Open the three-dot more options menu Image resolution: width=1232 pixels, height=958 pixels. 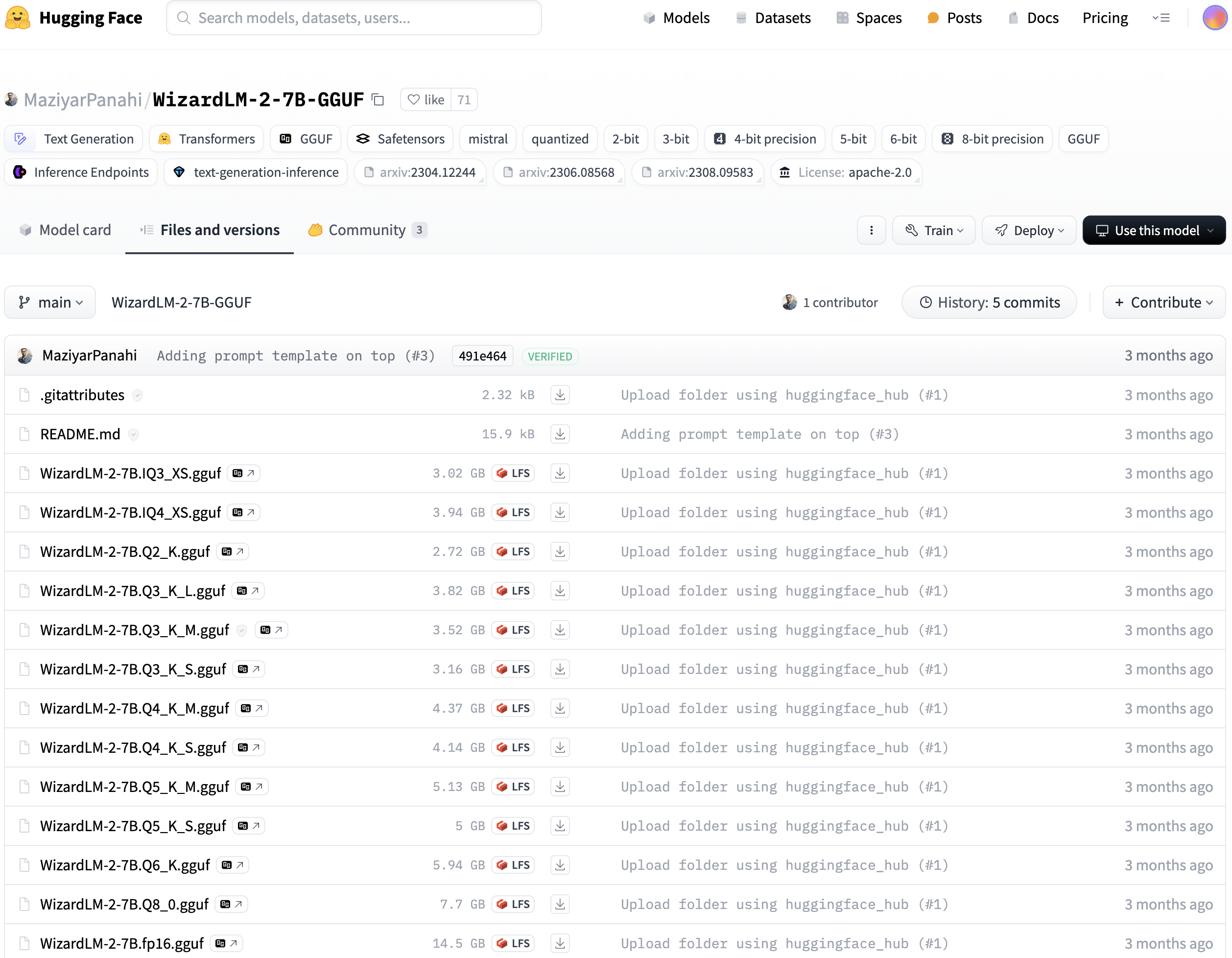tap(871, 230)
